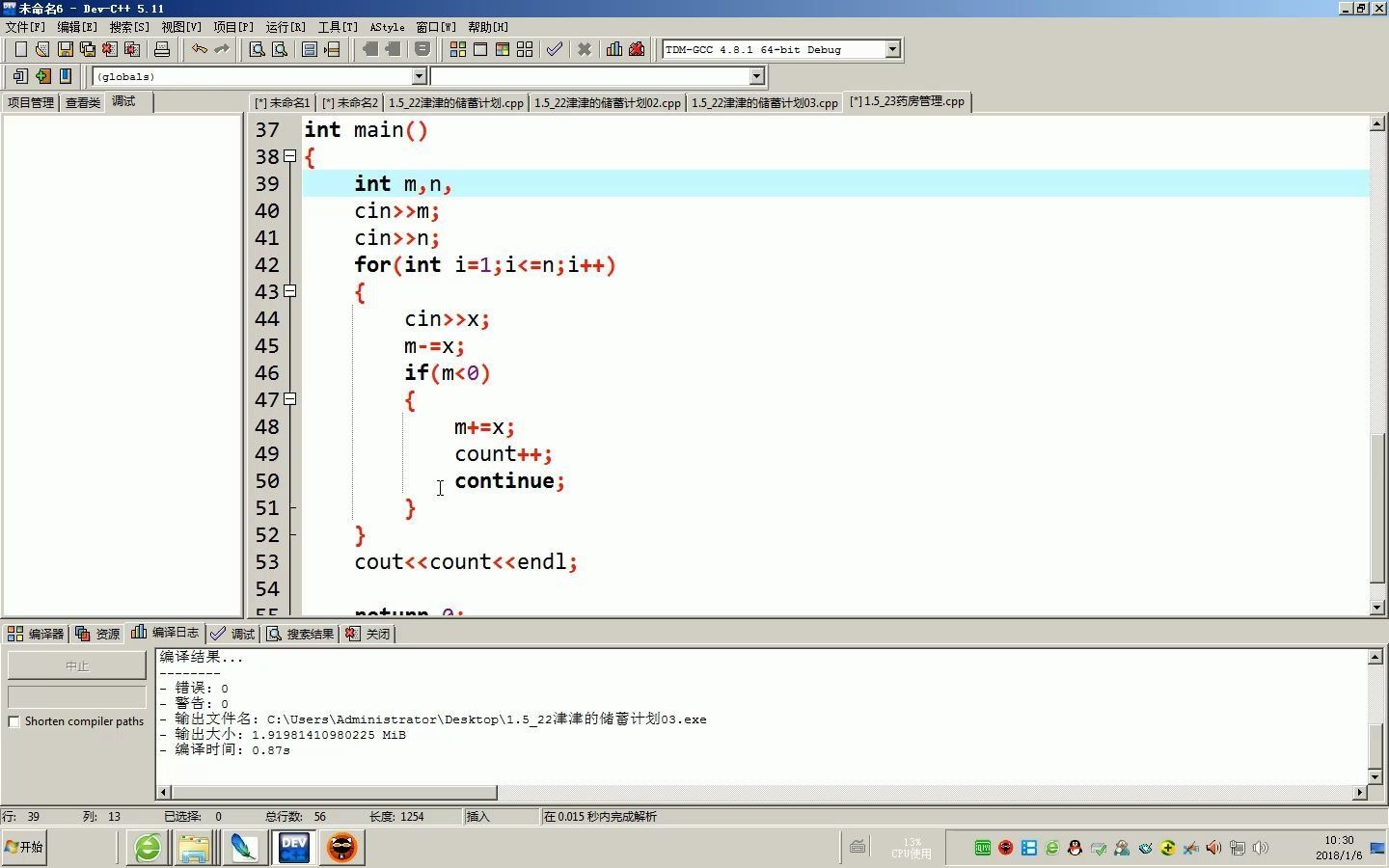The height and width of the screenshot is (868, 1389).
Task: Click the QQ penguin tray icon
Action: (1076, 848)
